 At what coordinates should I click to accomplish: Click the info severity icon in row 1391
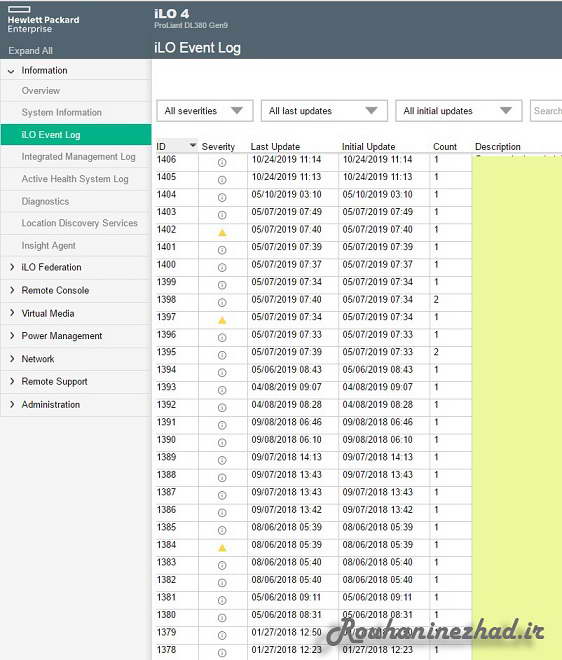tap(222, 425)
